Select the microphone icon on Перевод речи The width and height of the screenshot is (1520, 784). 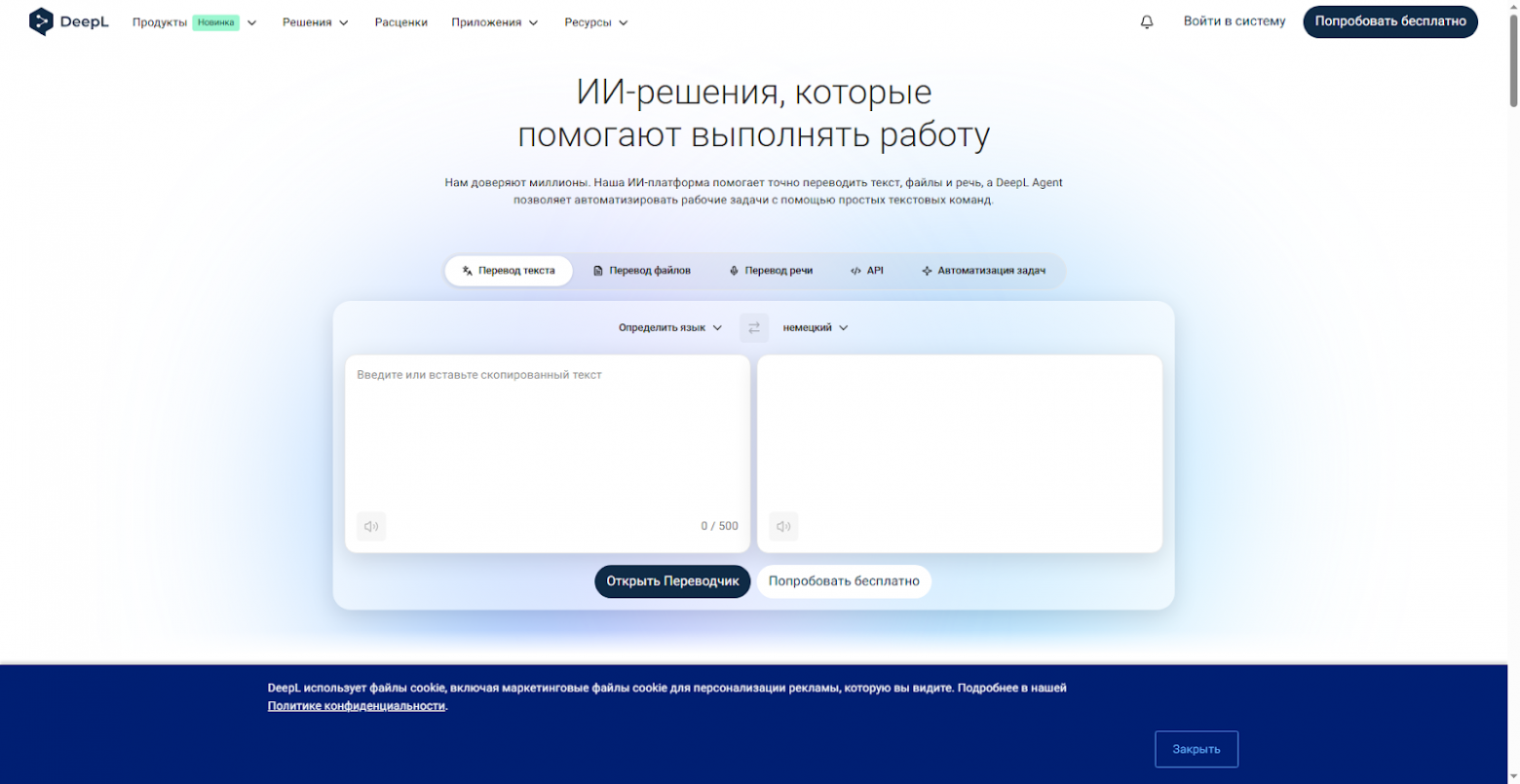733,271
